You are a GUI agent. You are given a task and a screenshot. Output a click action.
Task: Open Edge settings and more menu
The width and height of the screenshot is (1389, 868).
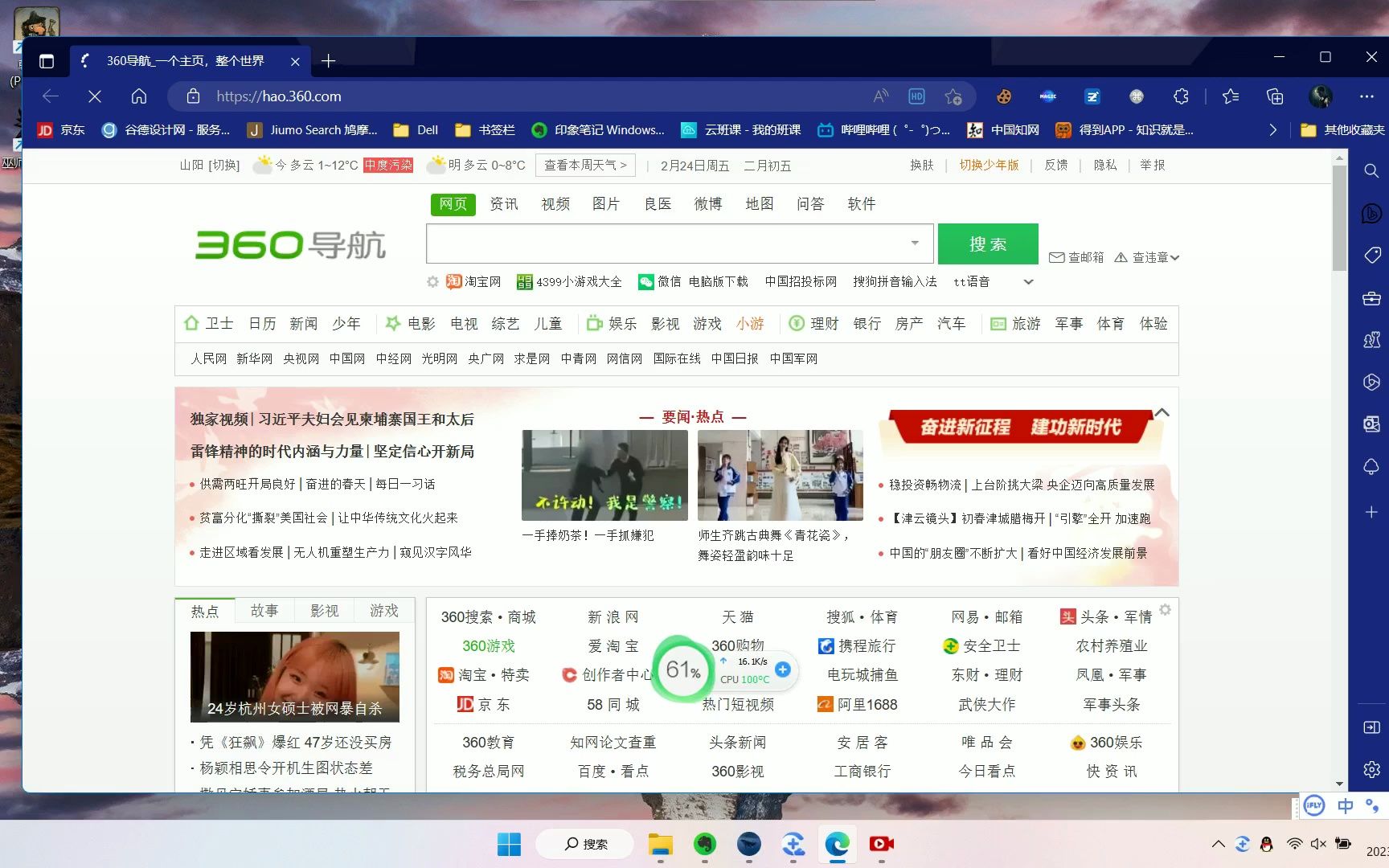point(1366,96)
